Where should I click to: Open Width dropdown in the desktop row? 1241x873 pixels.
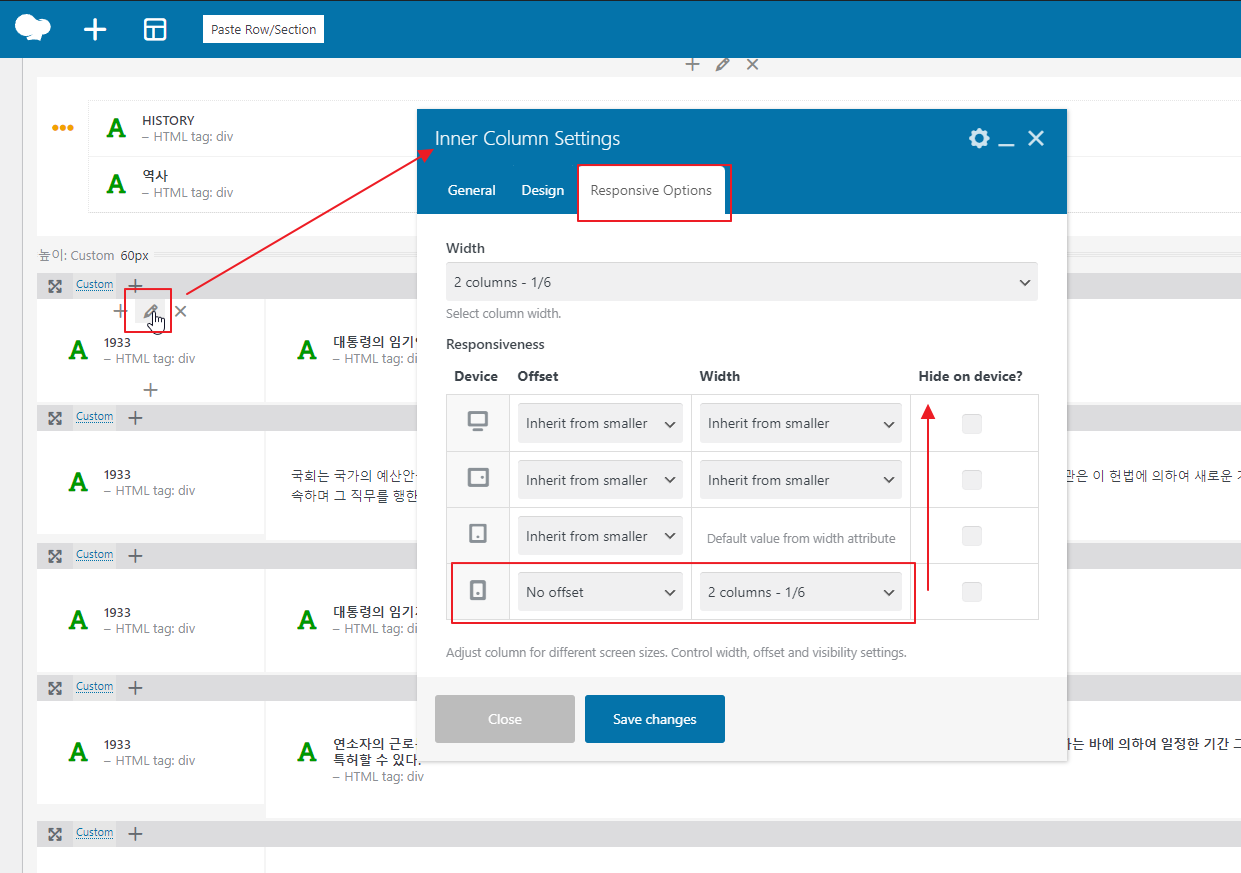point(801,423)
